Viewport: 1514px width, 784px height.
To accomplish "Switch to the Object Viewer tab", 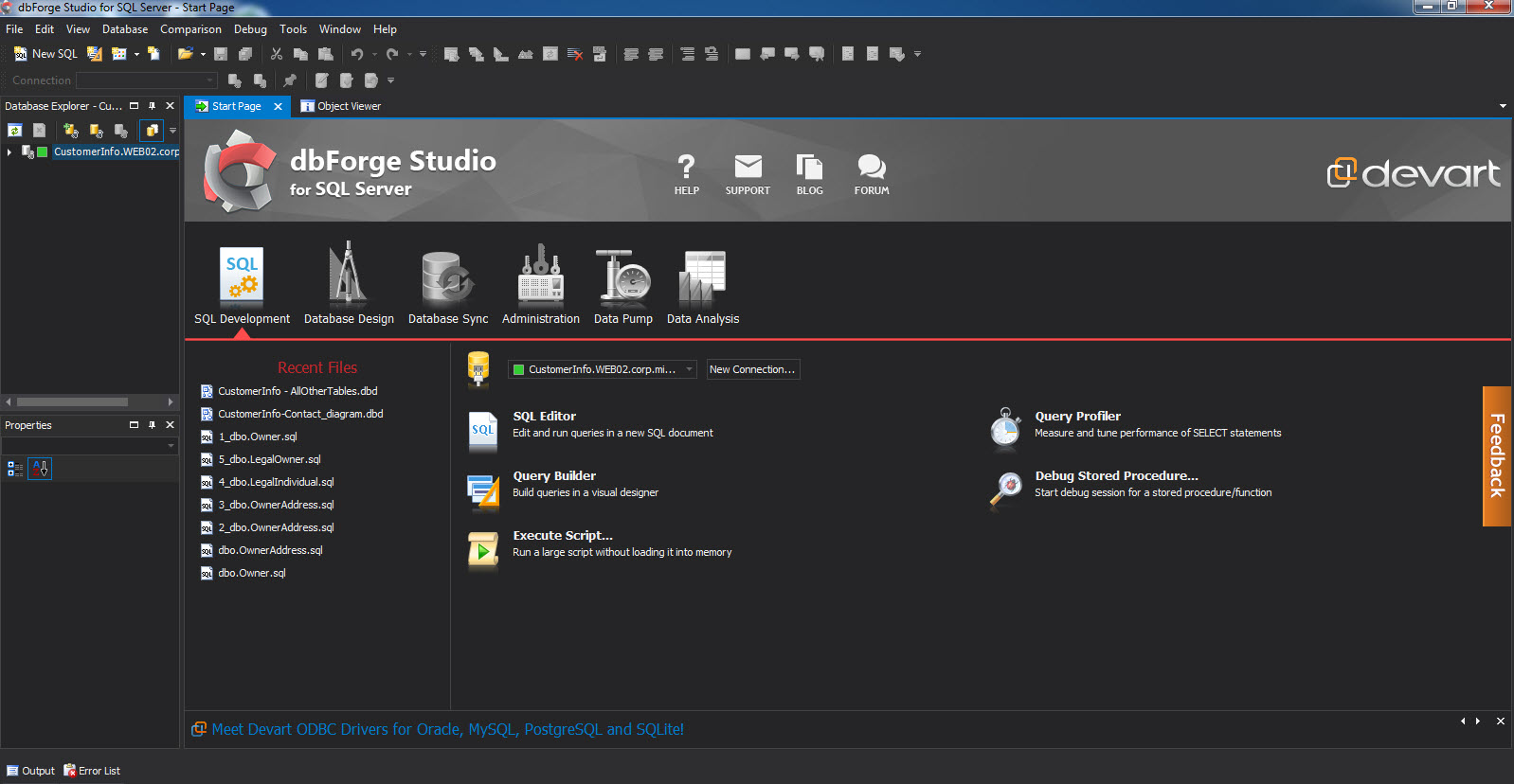I will pyautogui.click(x=341, y=106).
